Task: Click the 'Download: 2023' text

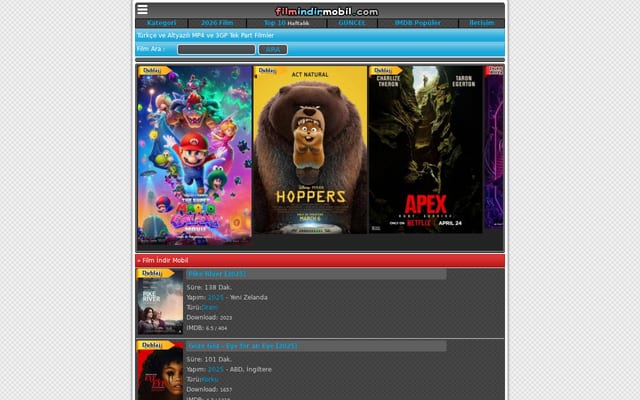Action: (x=209, y=318)
